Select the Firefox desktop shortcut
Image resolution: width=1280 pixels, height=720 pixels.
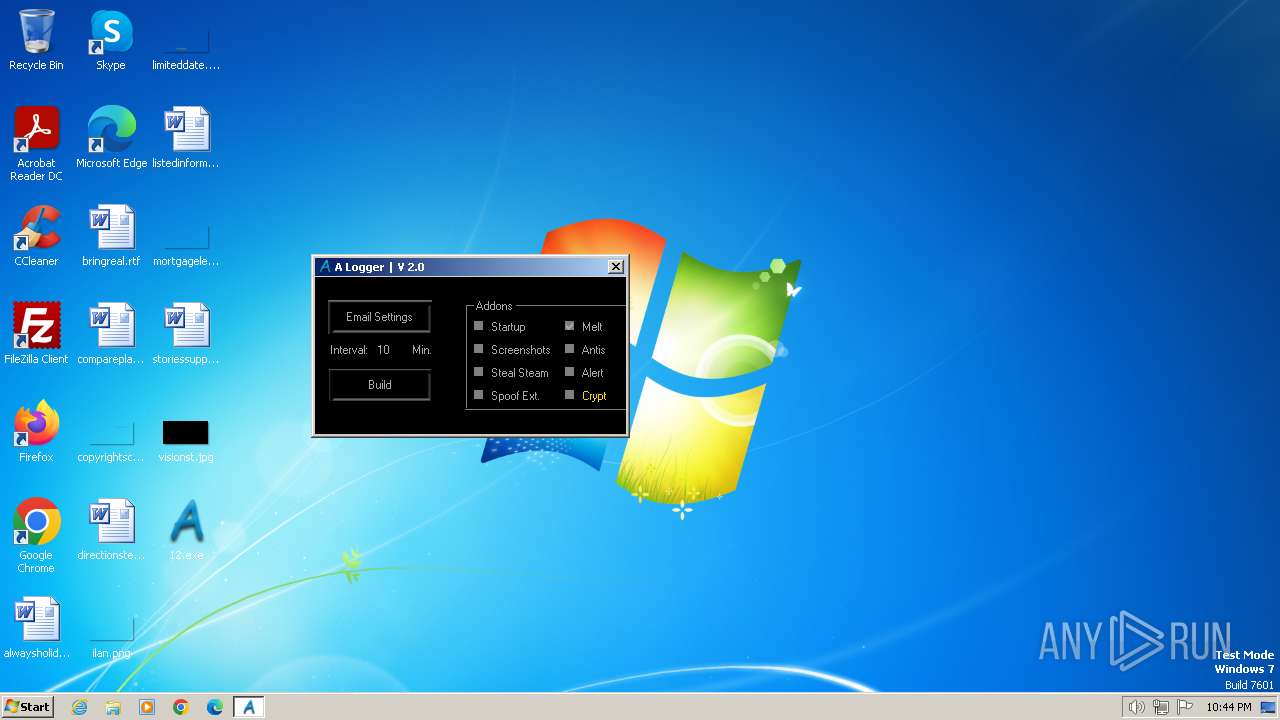[36, 432]
